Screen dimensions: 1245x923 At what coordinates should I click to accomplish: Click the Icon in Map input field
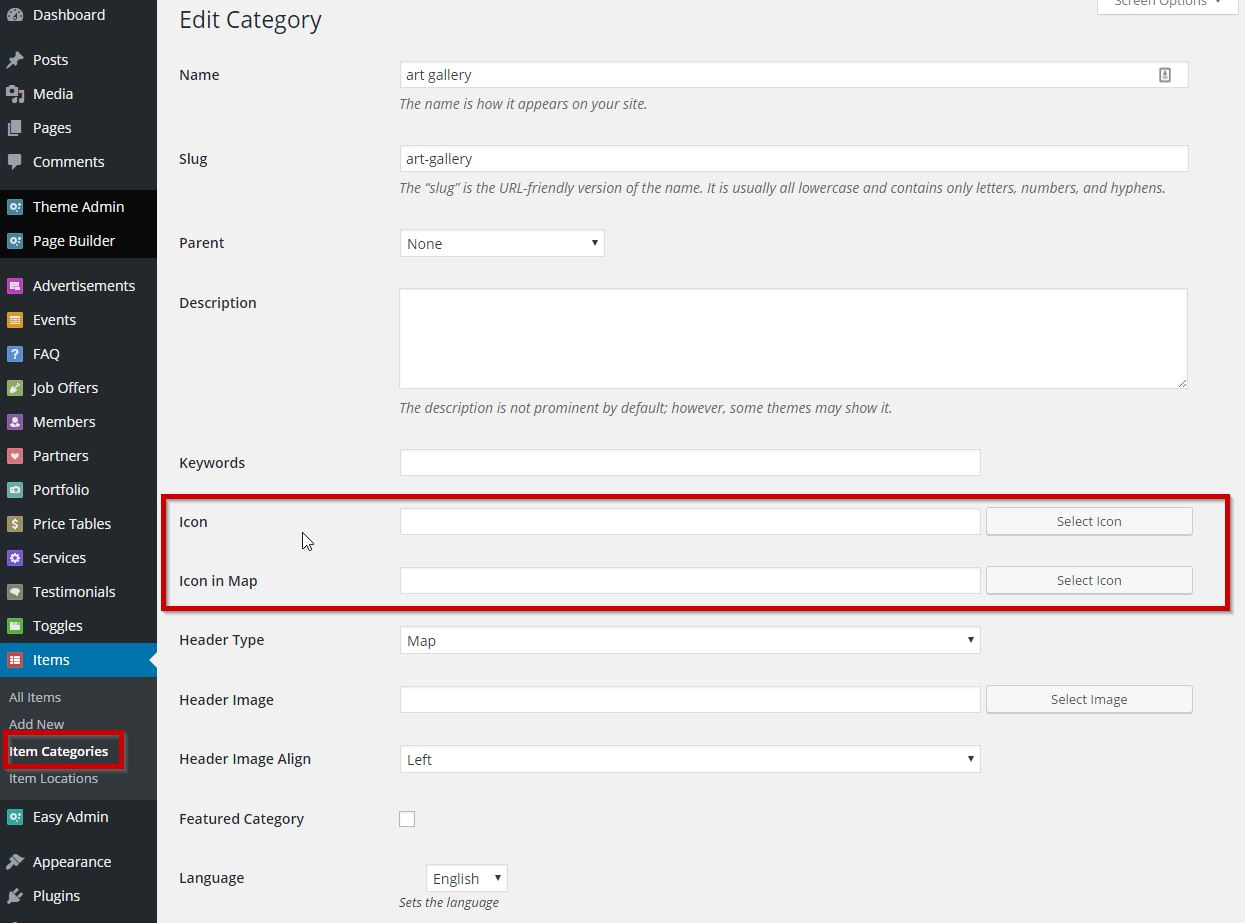click(x=690, y=580)
